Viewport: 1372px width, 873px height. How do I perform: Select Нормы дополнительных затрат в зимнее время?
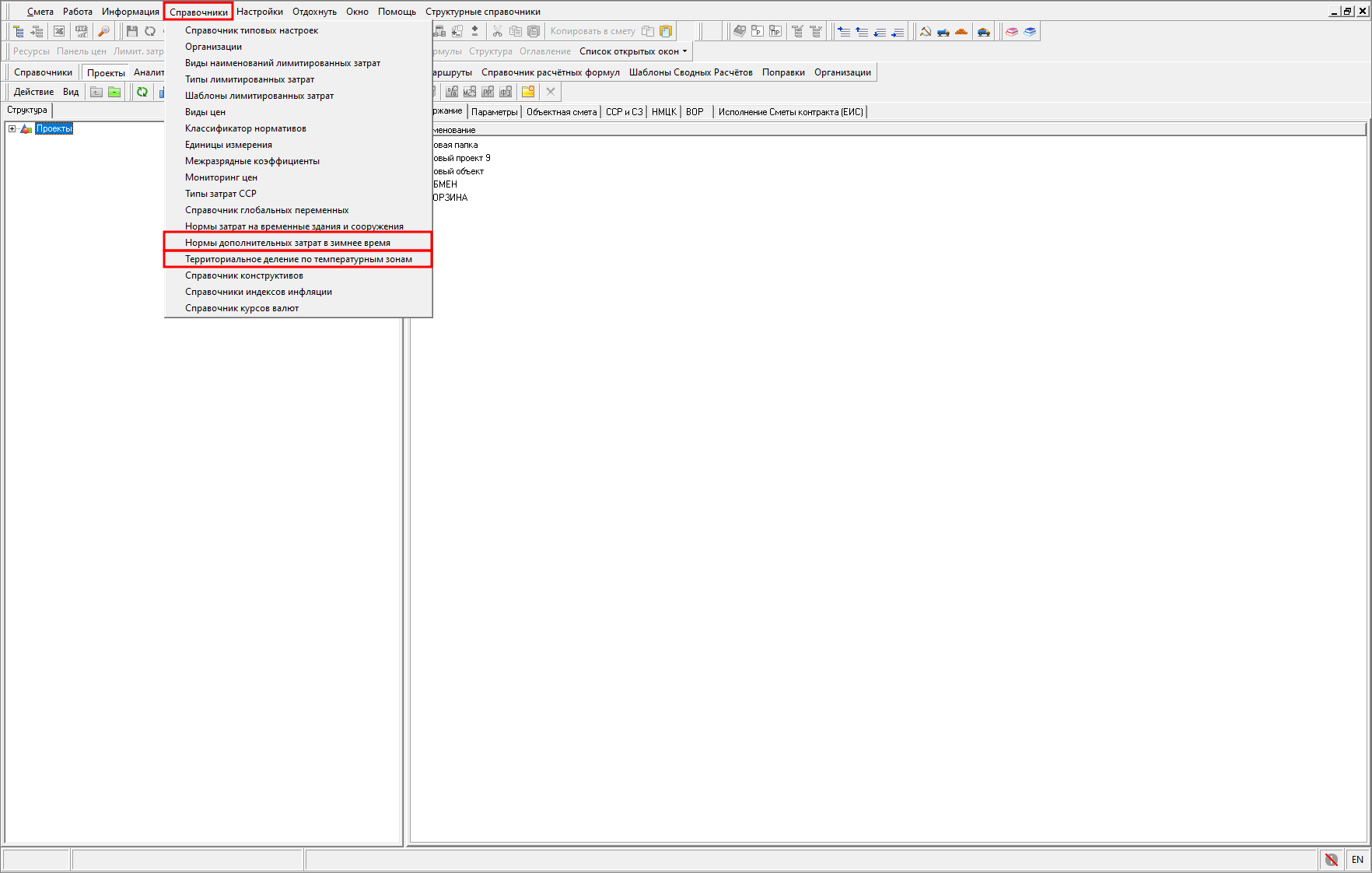point(288,243)
